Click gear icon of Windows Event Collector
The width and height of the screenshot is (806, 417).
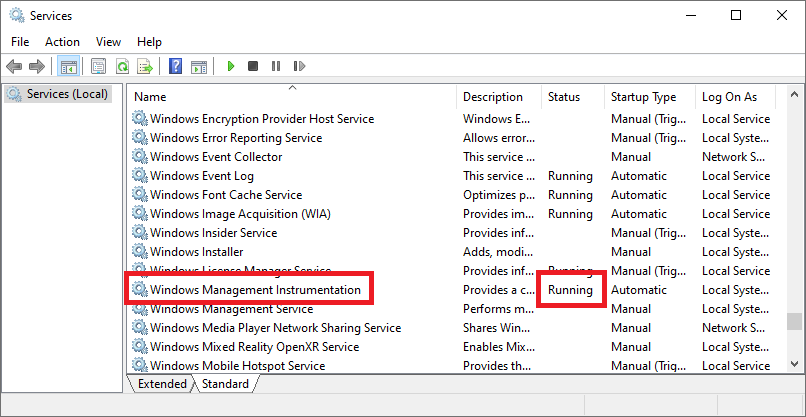click(x=139, y=157)
